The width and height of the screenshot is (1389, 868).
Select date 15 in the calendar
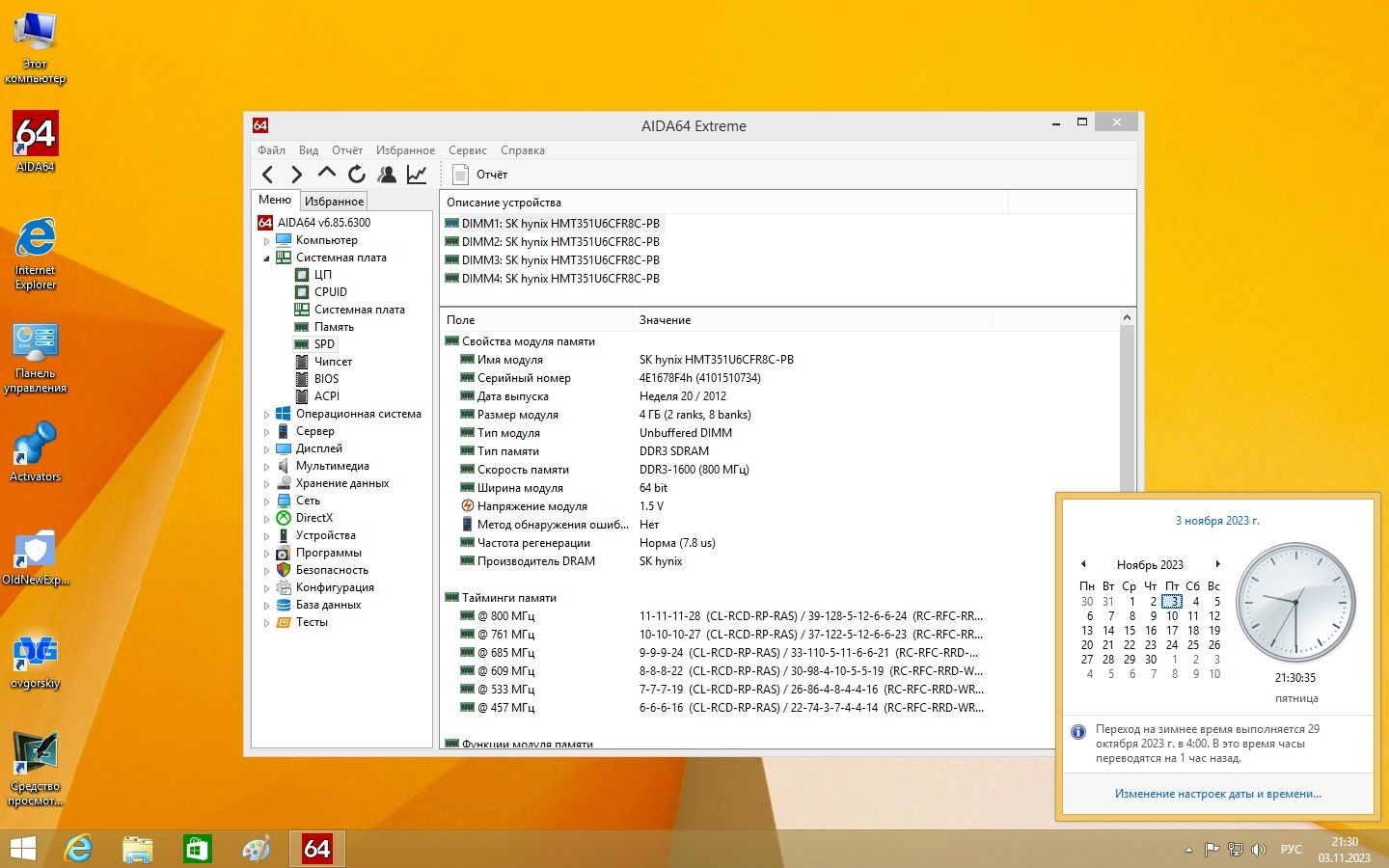pos(1130,631)
